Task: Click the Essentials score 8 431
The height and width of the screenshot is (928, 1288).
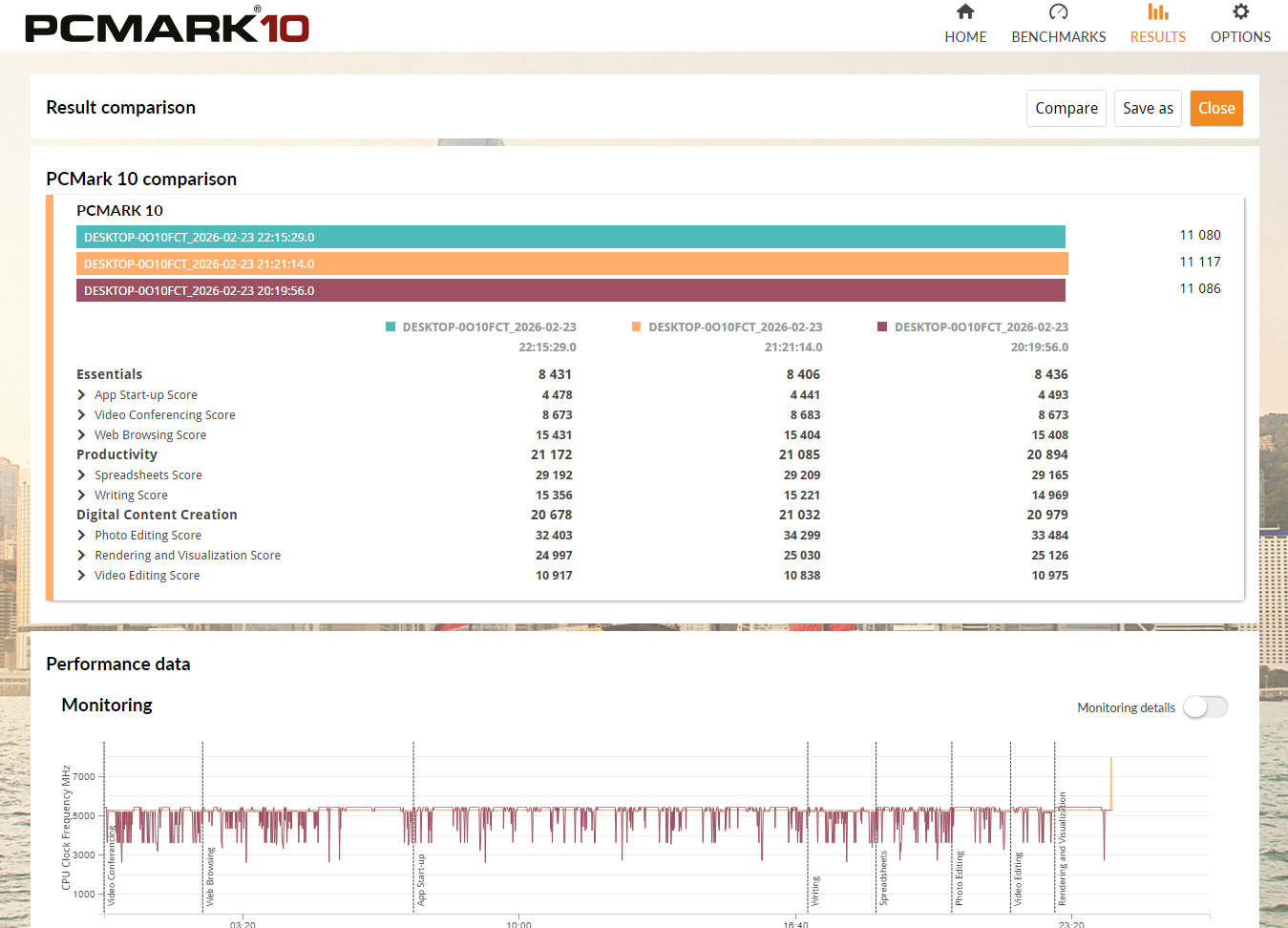Action: click(x=555, y=374)
